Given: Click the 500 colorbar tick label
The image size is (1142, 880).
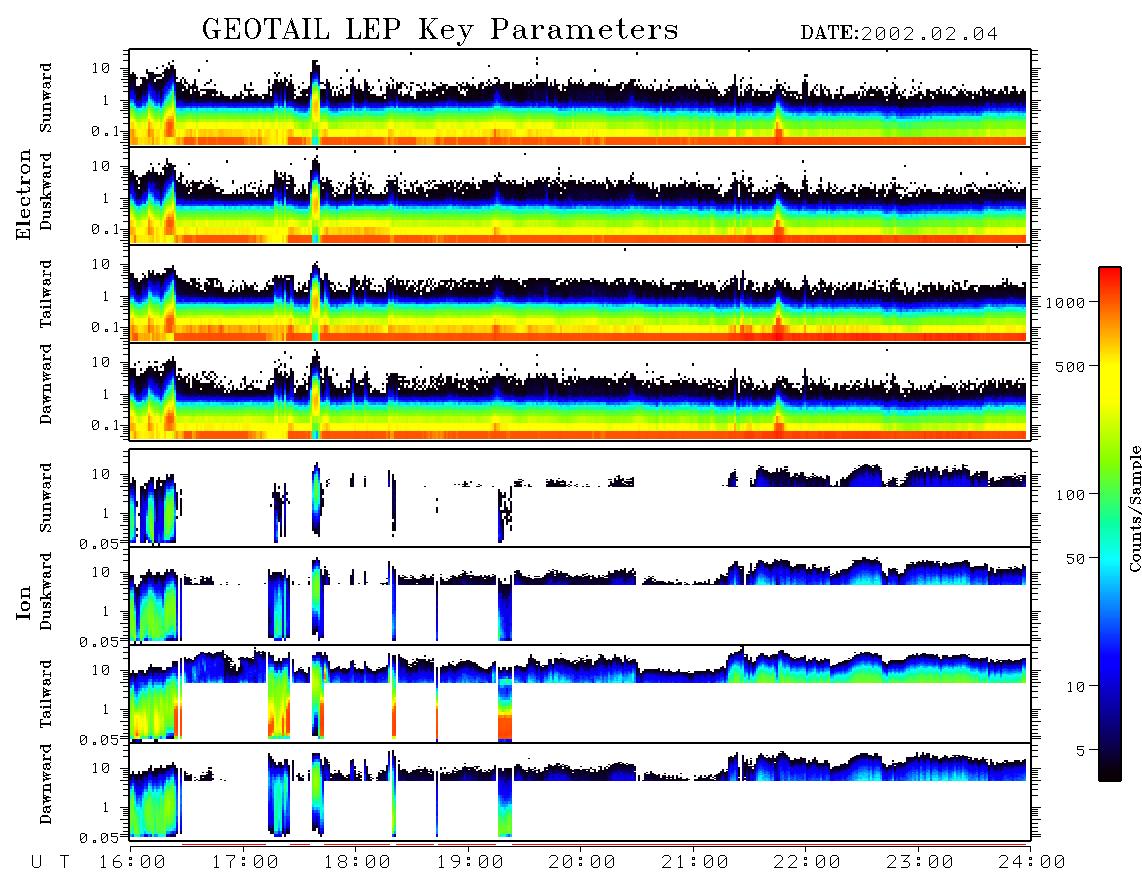Looking at the screenshot, I should (x=1071, y=366).
